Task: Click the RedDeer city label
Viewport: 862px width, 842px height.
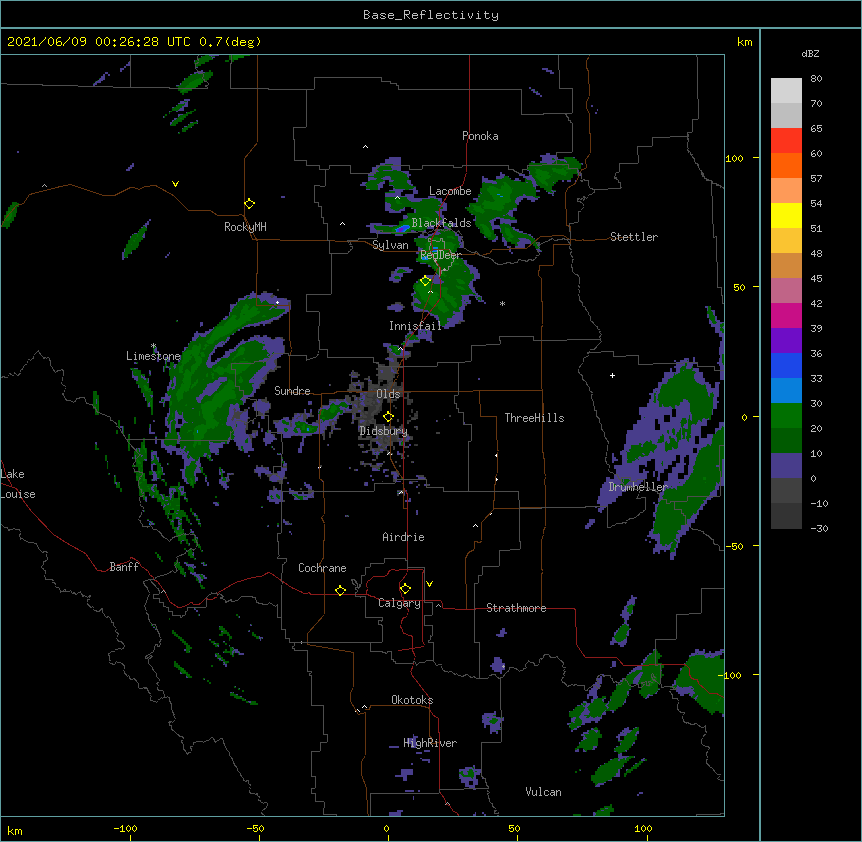Action: pos(441,255)
